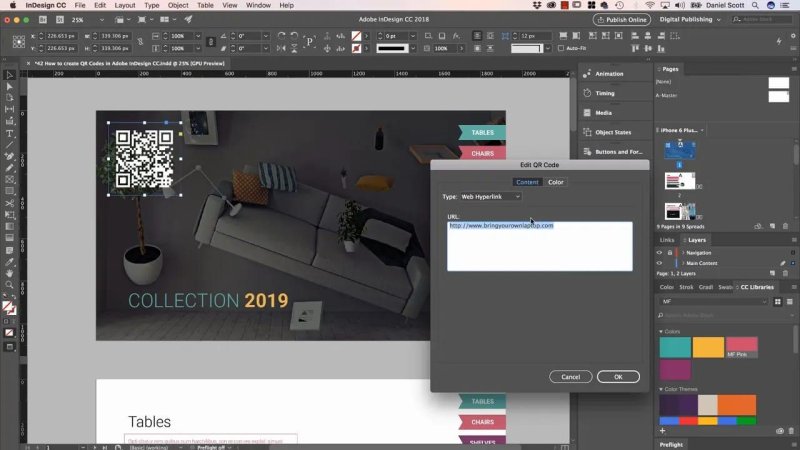
Task: Select the yellow color swatch in library
Action: tap(708, 347)
